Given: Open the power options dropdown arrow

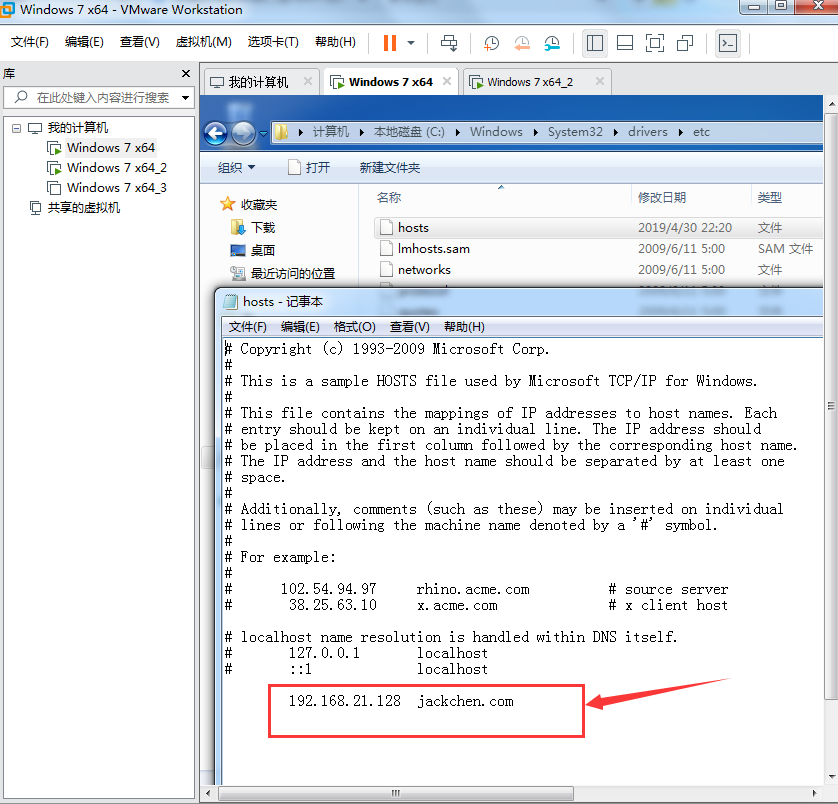Looking at the screenshot, I should coord(411,43).
